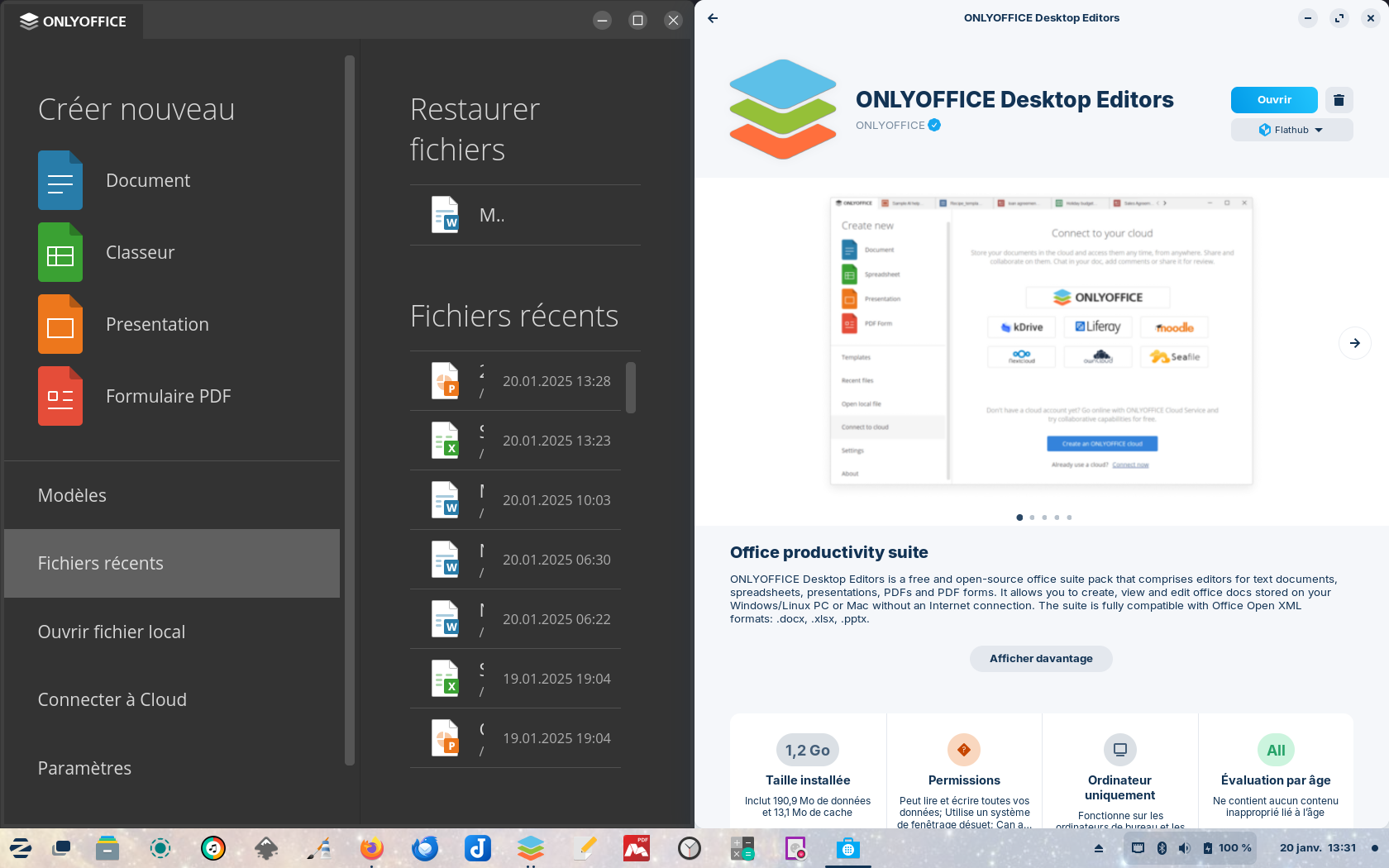The width and height of the screenshot is (1389, 868).
Task: Open the Modèles section
Action: coord(172,495)
